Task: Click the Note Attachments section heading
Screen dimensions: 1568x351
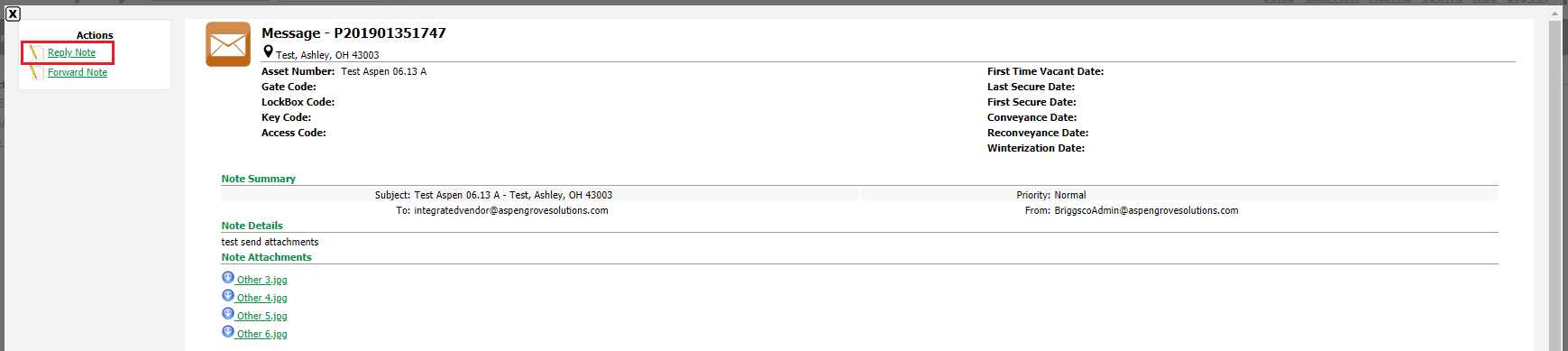Action: pyautogui.click(x=267, y=257)
